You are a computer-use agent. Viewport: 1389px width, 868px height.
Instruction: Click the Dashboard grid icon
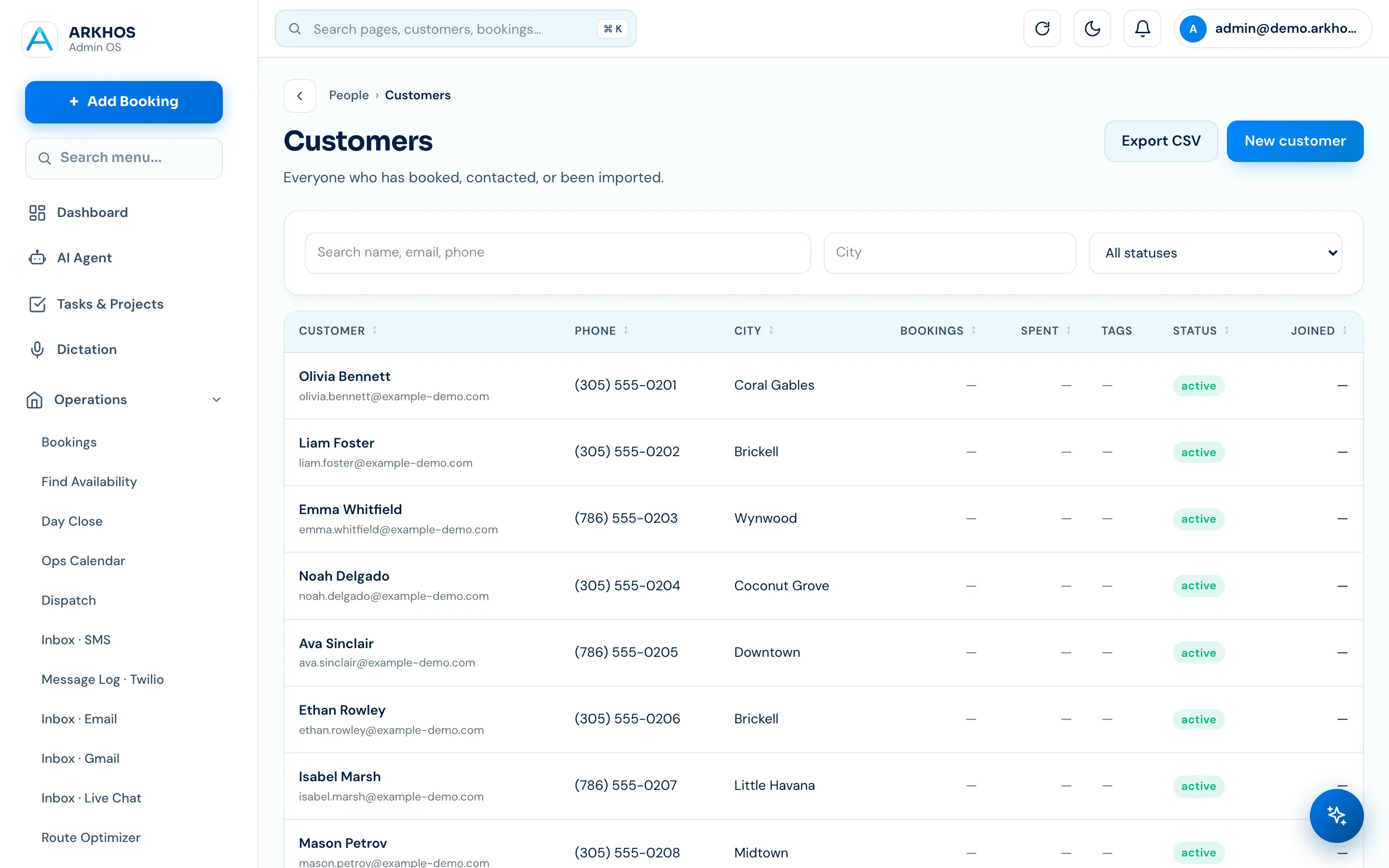coord(37,212)
